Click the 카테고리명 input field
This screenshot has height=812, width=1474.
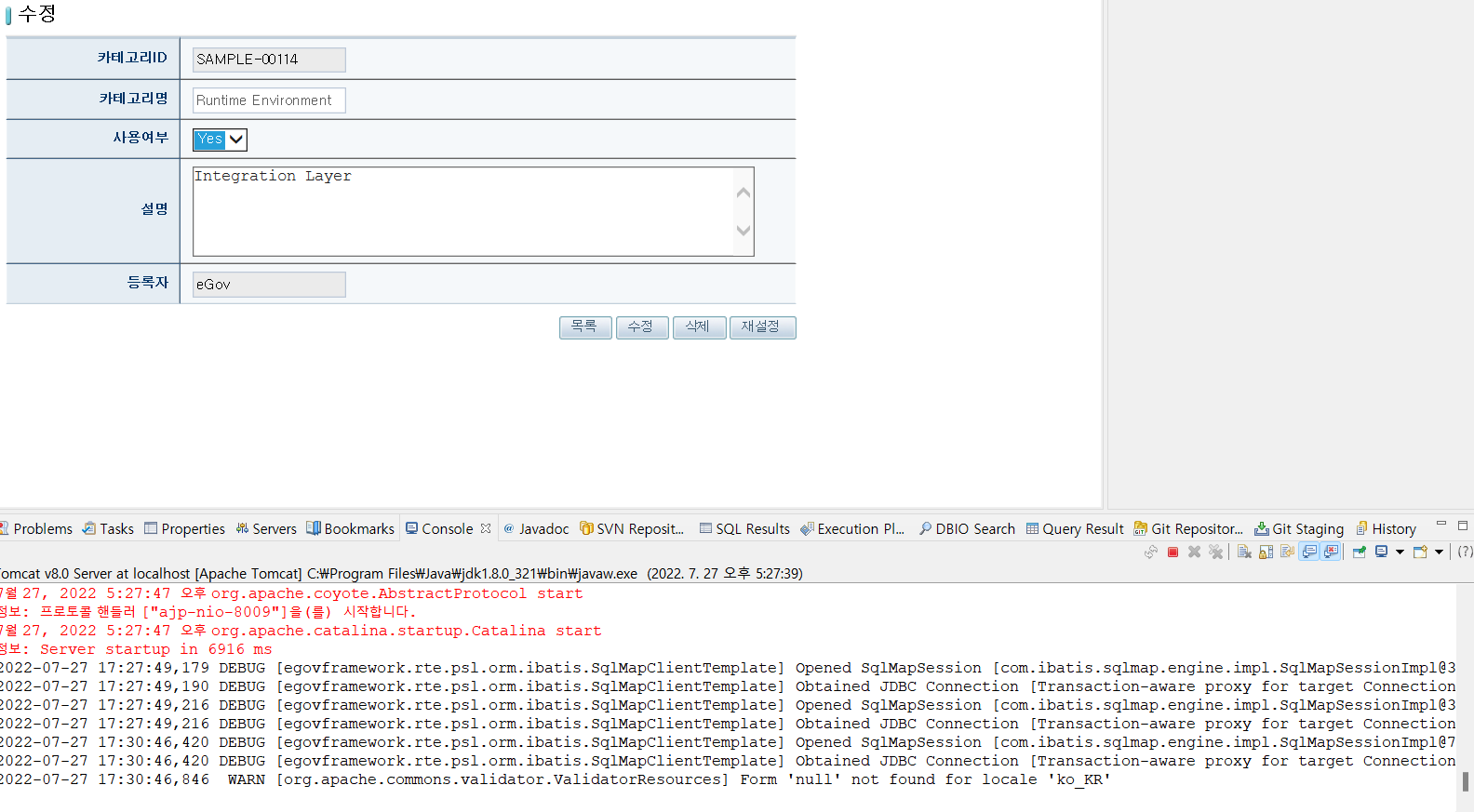point(269,100)
